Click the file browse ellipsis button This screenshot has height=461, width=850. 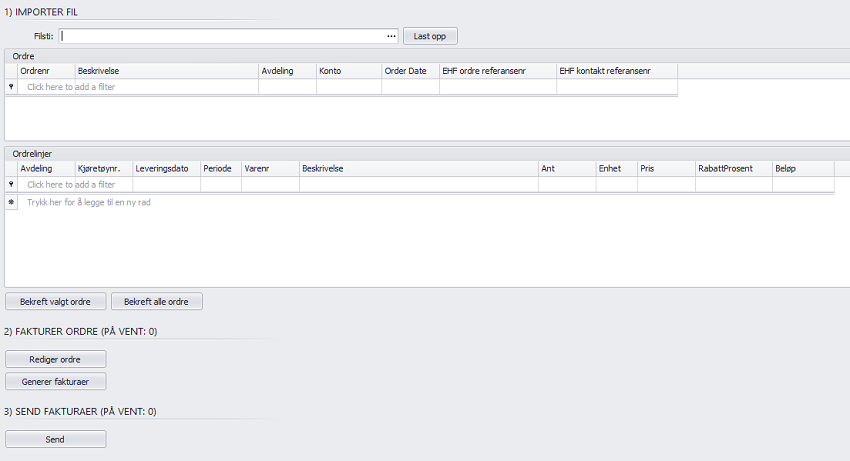coord(391,36)
